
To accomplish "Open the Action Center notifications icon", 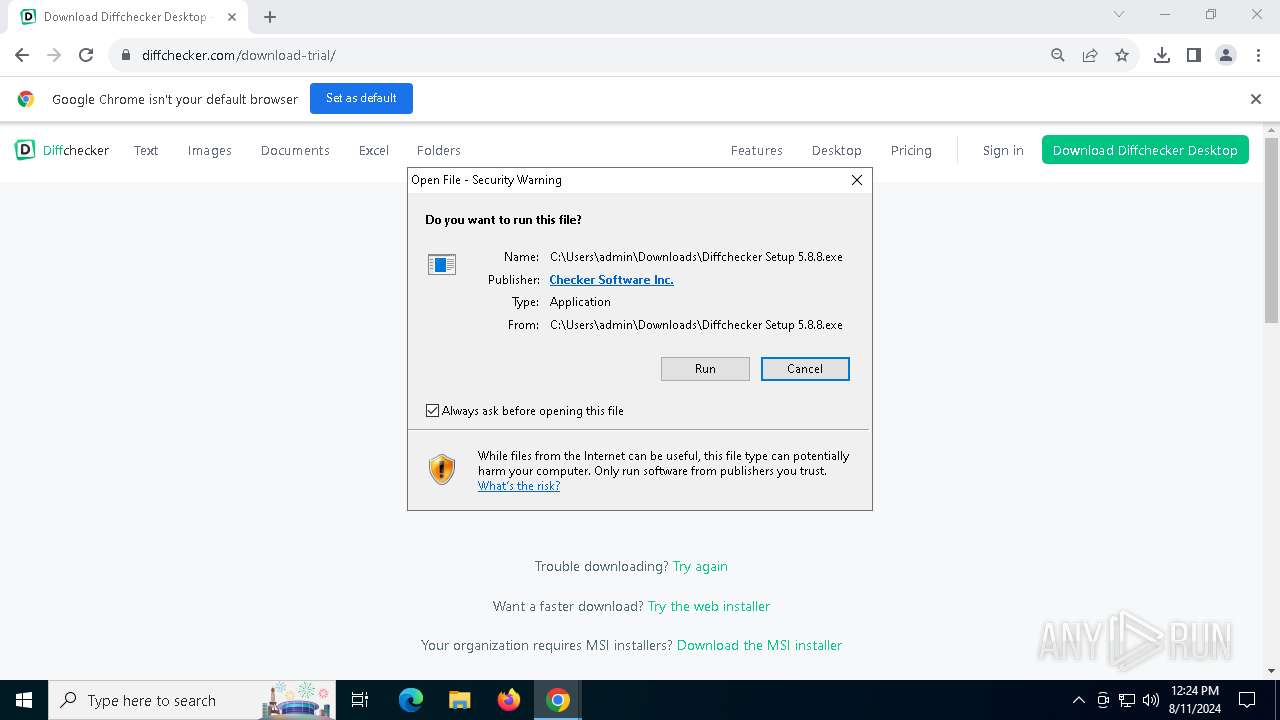I will pyautogui.click(x=1247, y=700).
